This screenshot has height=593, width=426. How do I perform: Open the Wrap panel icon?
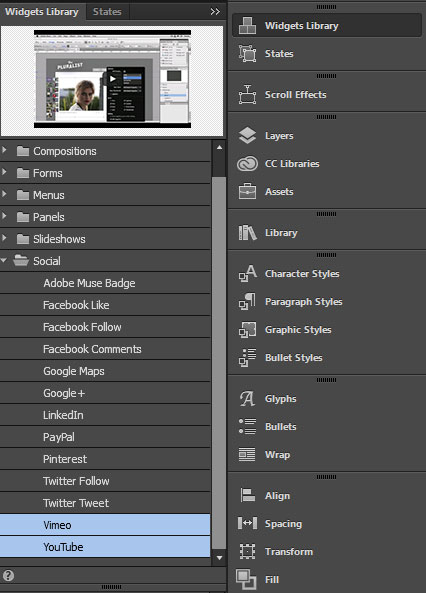pos(247,455)
